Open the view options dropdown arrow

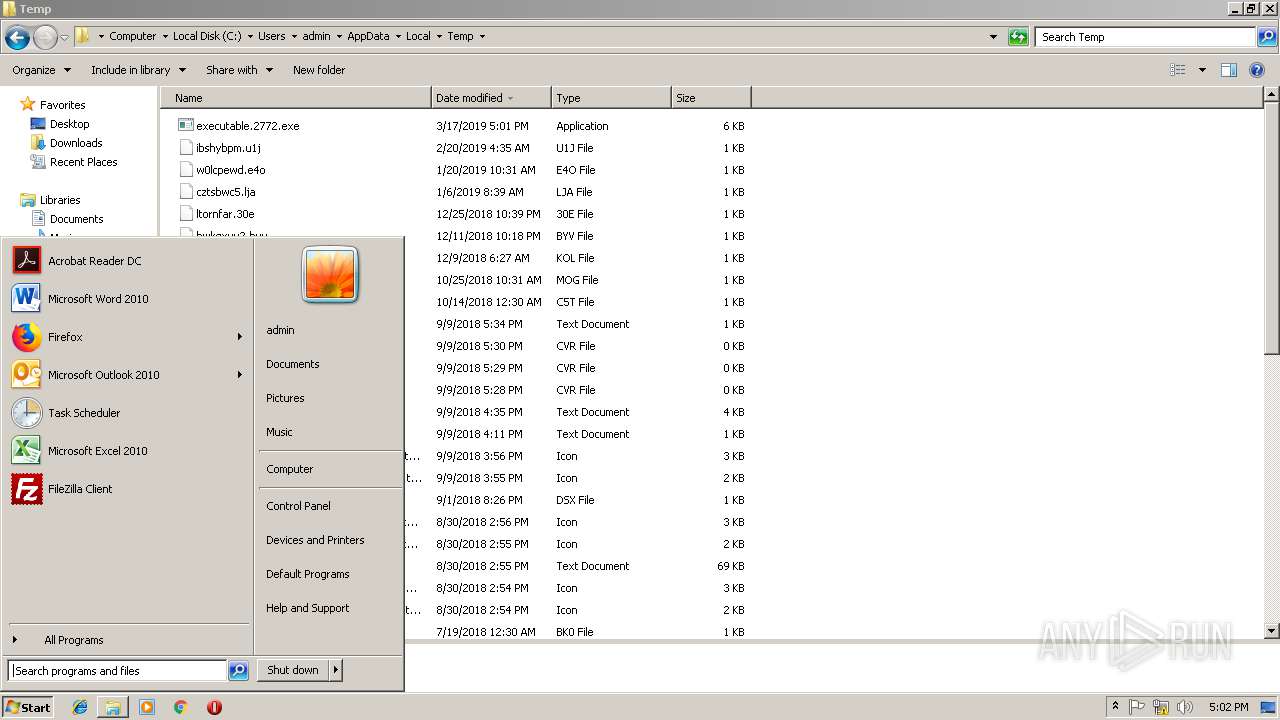(x=1201, y=70)
